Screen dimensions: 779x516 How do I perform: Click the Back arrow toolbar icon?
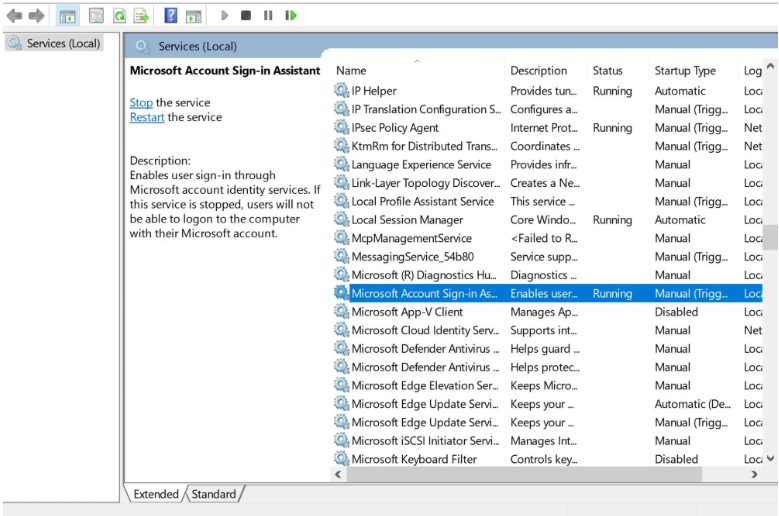pyautogui.click(x=14, y=16)
